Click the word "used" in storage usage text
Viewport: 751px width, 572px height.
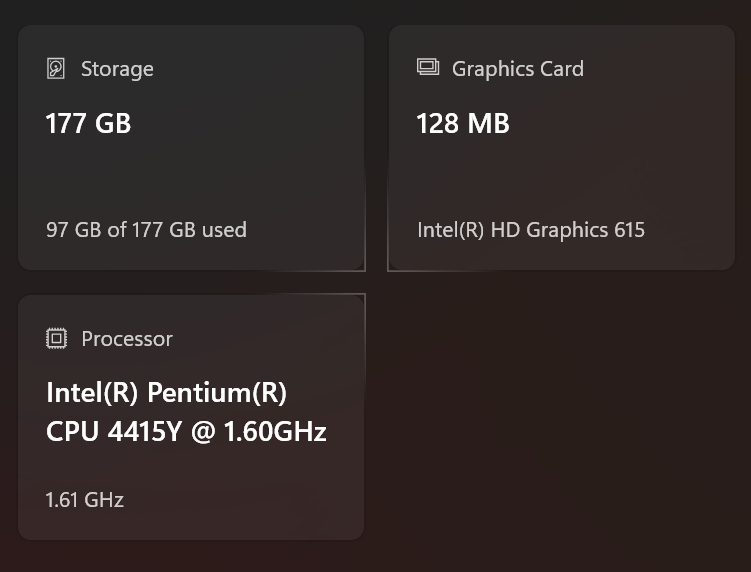(x=224, y=230)
